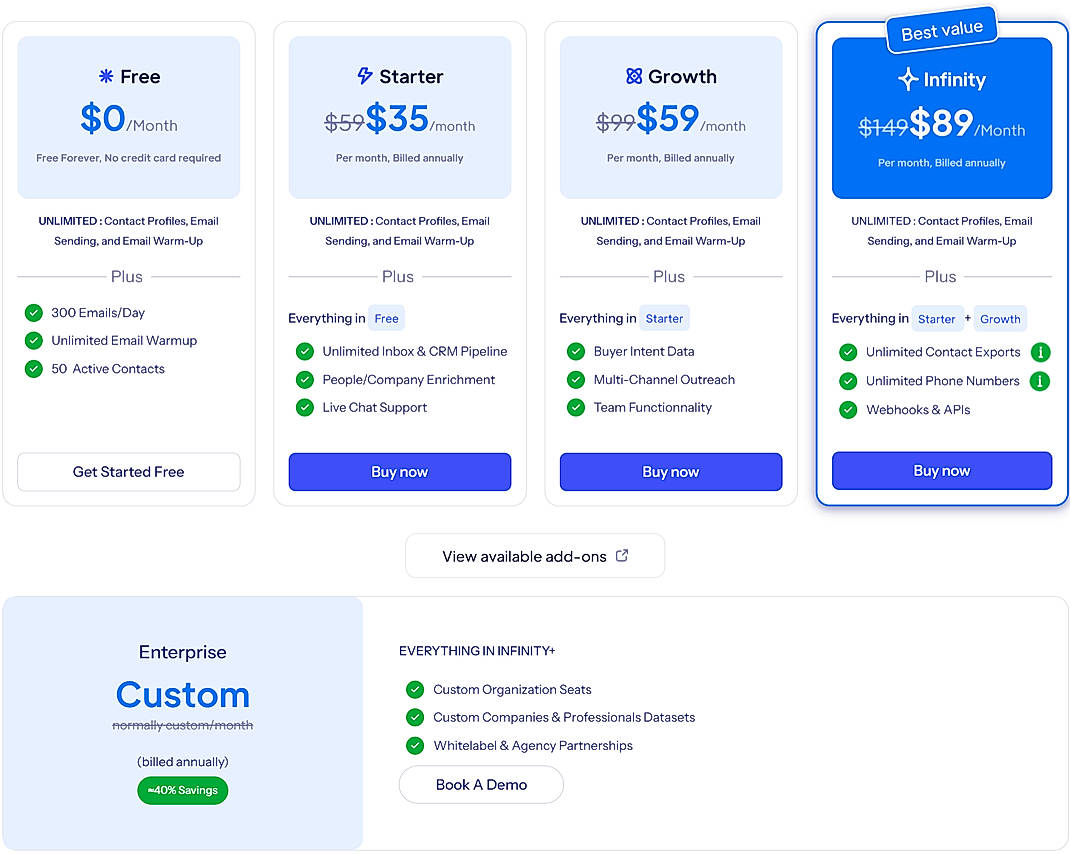Click the struck-through $59 Starter price
Screen dimensions: 1070x854
(345, 122)
